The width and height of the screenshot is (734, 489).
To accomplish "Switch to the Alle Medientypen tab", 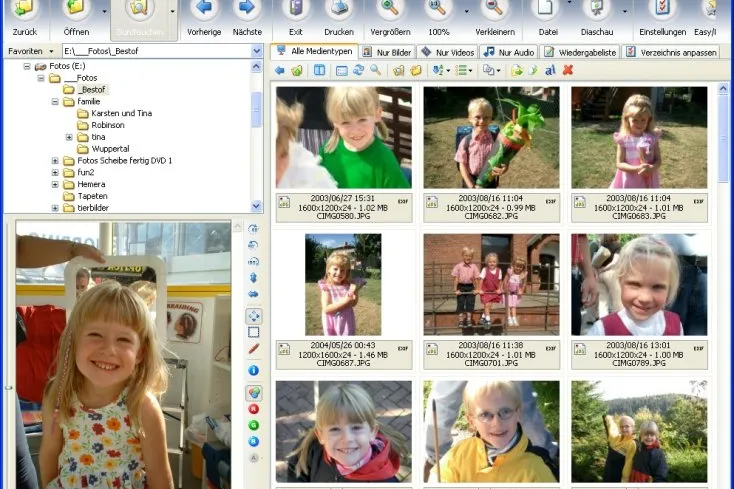I will tap(315, 51).
